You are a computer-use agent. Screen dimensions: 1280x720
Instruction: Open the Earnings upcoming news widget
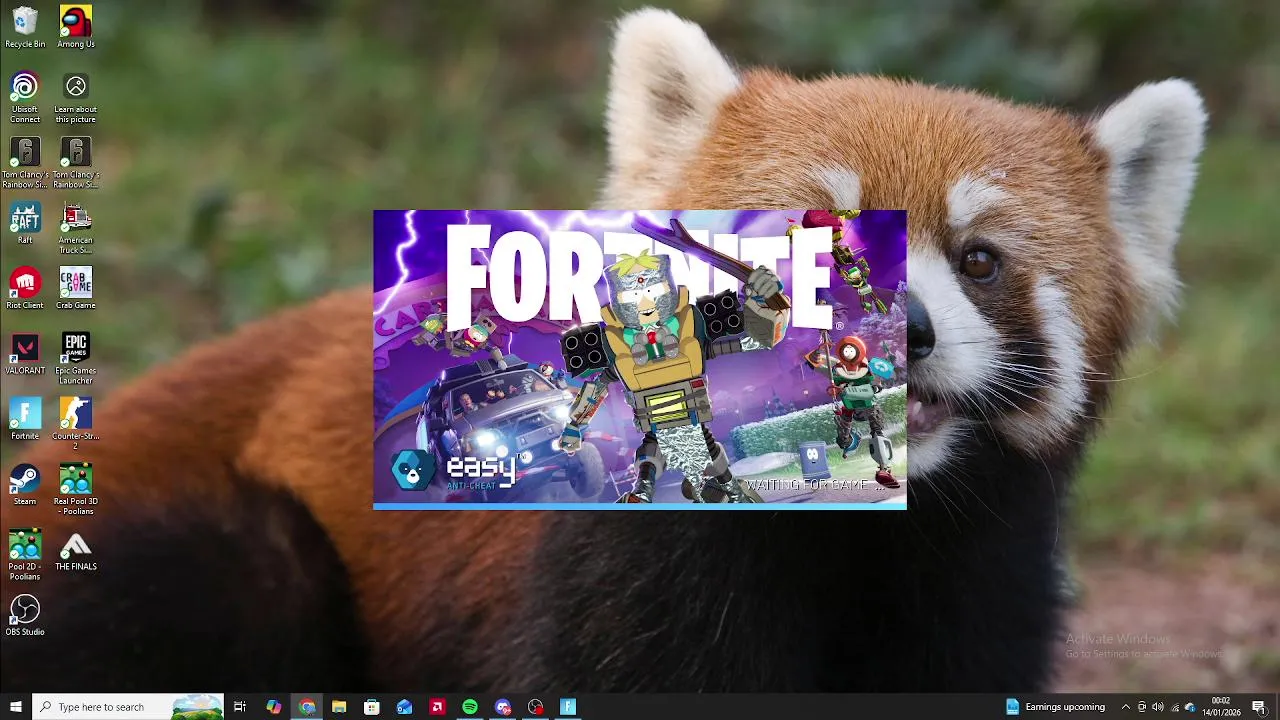pos(1056,707)
